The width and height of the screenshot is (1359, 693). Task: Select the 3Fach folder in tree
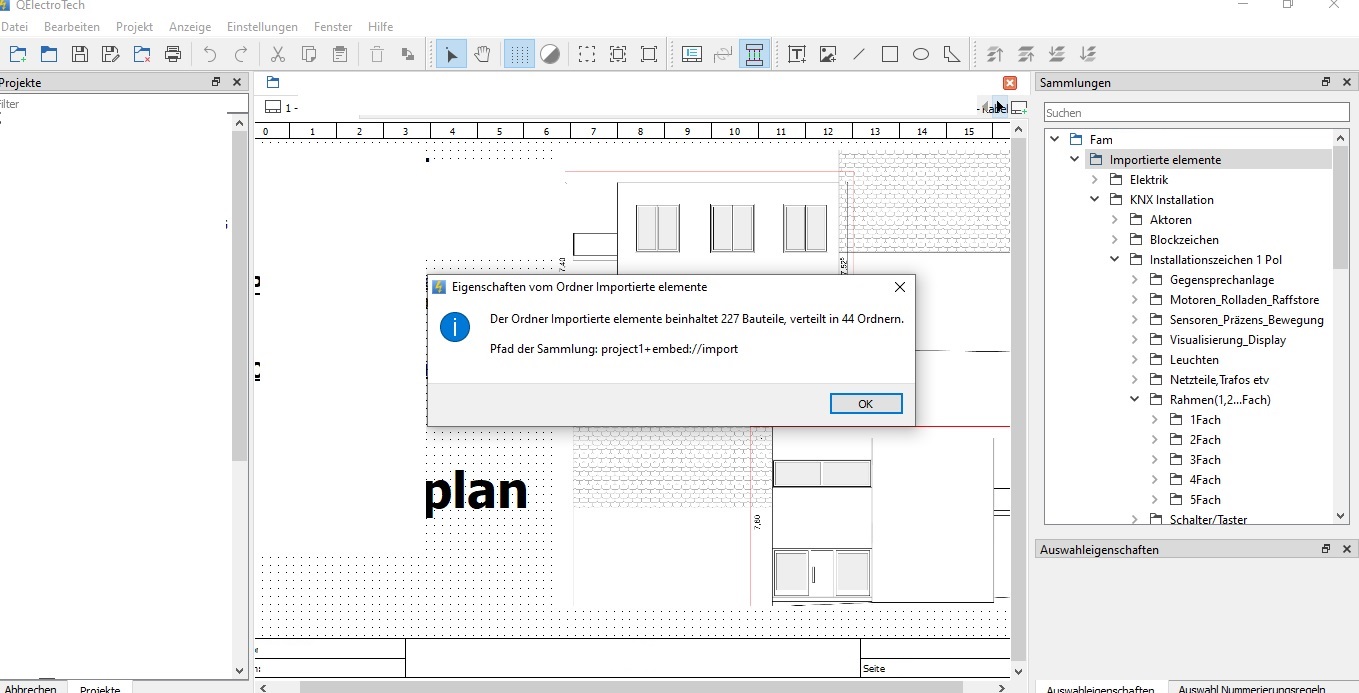pyautogui.click(x=1204, y=460)
